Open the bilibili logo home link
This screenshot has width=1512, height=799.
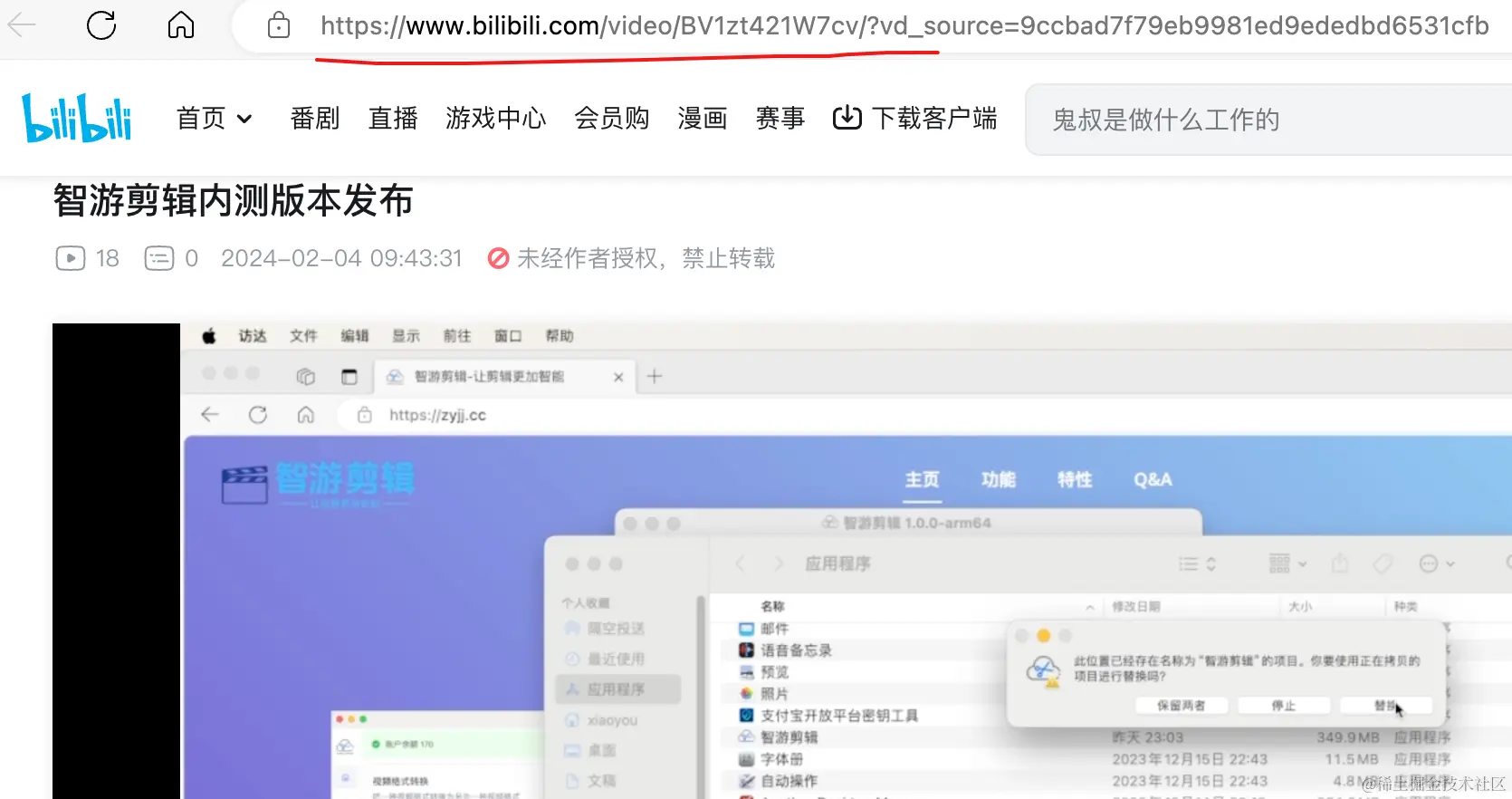77,118
